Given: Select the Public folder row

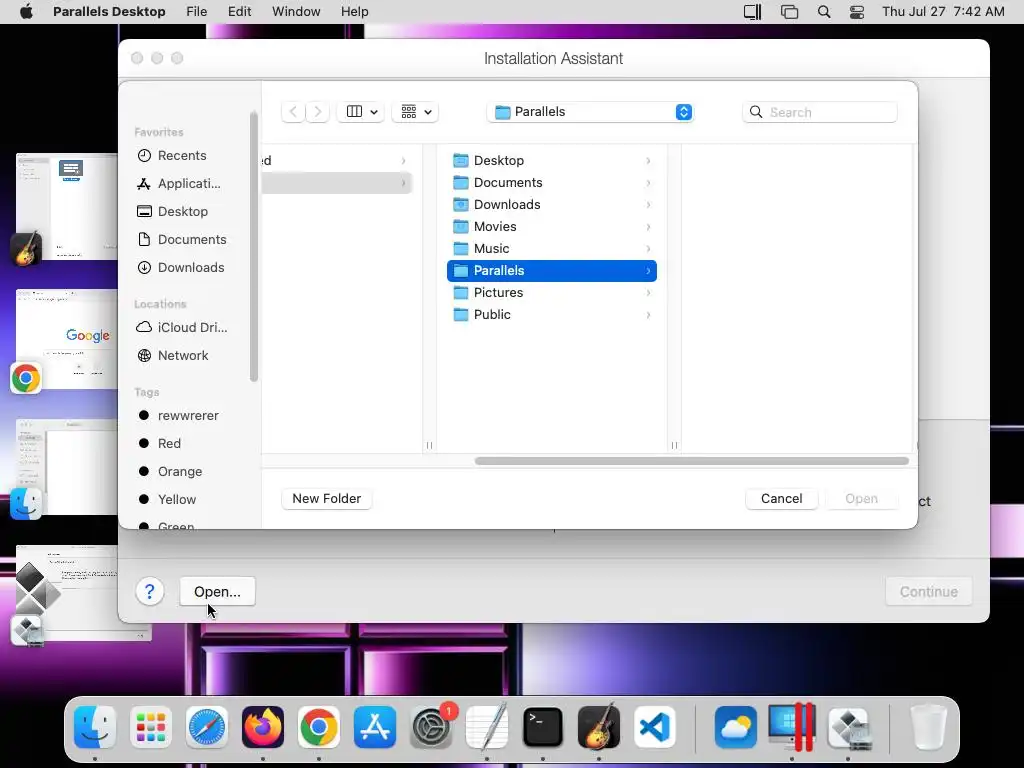Looking at the screenshot, I should pos(552,315).
